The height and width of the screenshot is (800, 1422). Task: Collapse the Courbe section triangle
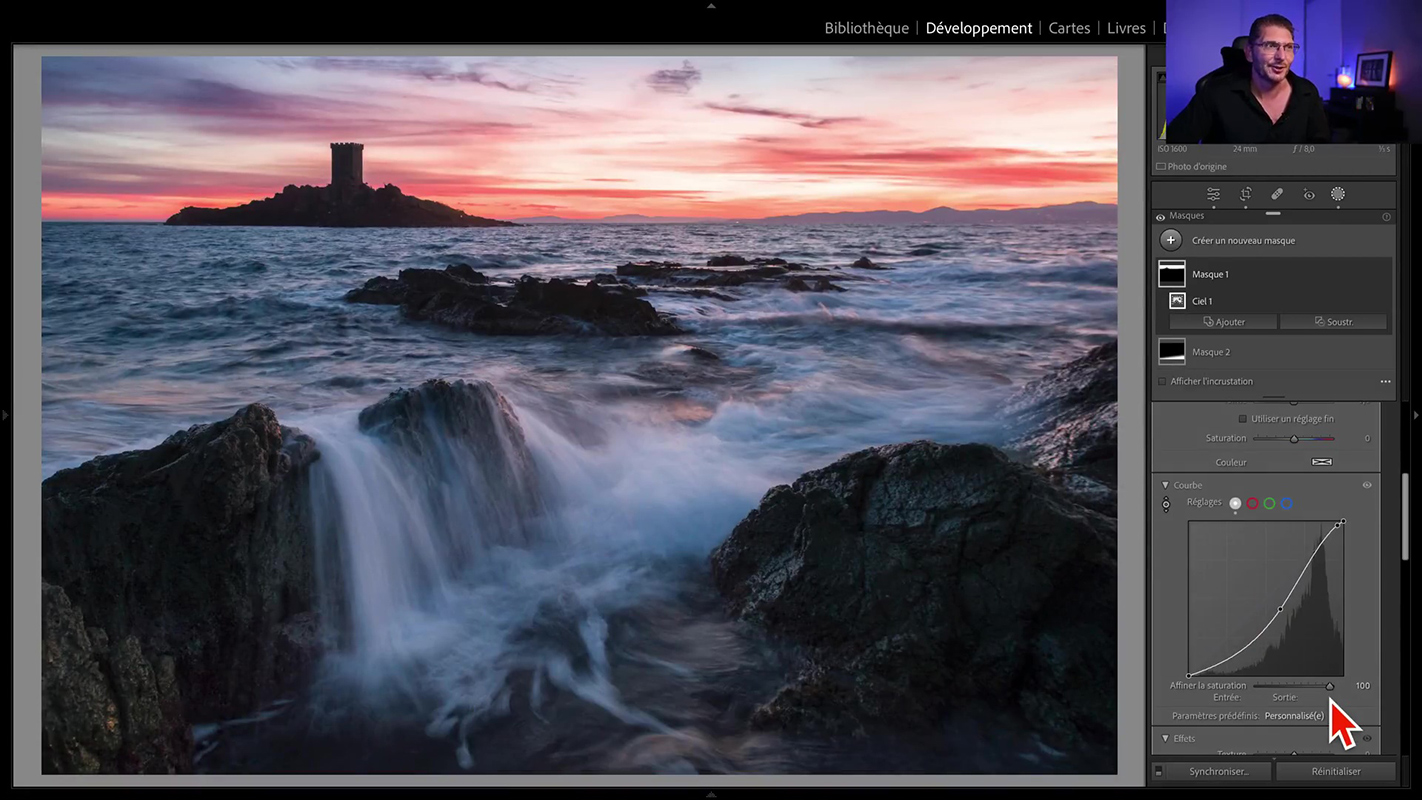tap(1165, 485)
